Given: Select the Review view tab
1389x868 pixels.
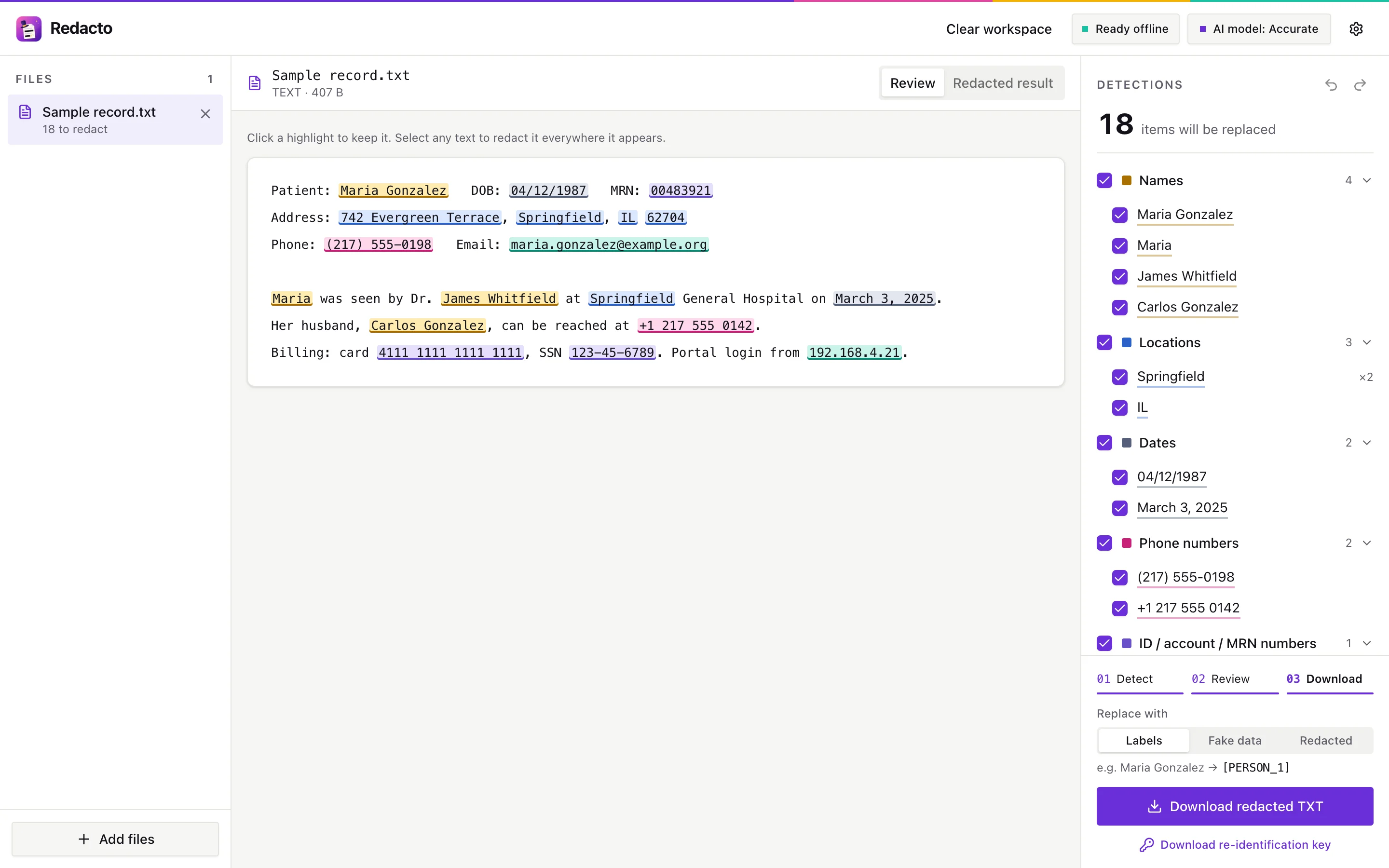Looking at the screenshot, I should (x=912, y=83).
